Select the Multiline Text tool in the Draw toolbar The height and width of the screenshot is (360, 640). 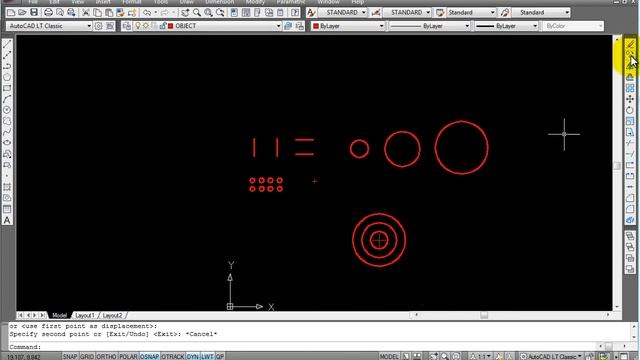pos(7,220)
